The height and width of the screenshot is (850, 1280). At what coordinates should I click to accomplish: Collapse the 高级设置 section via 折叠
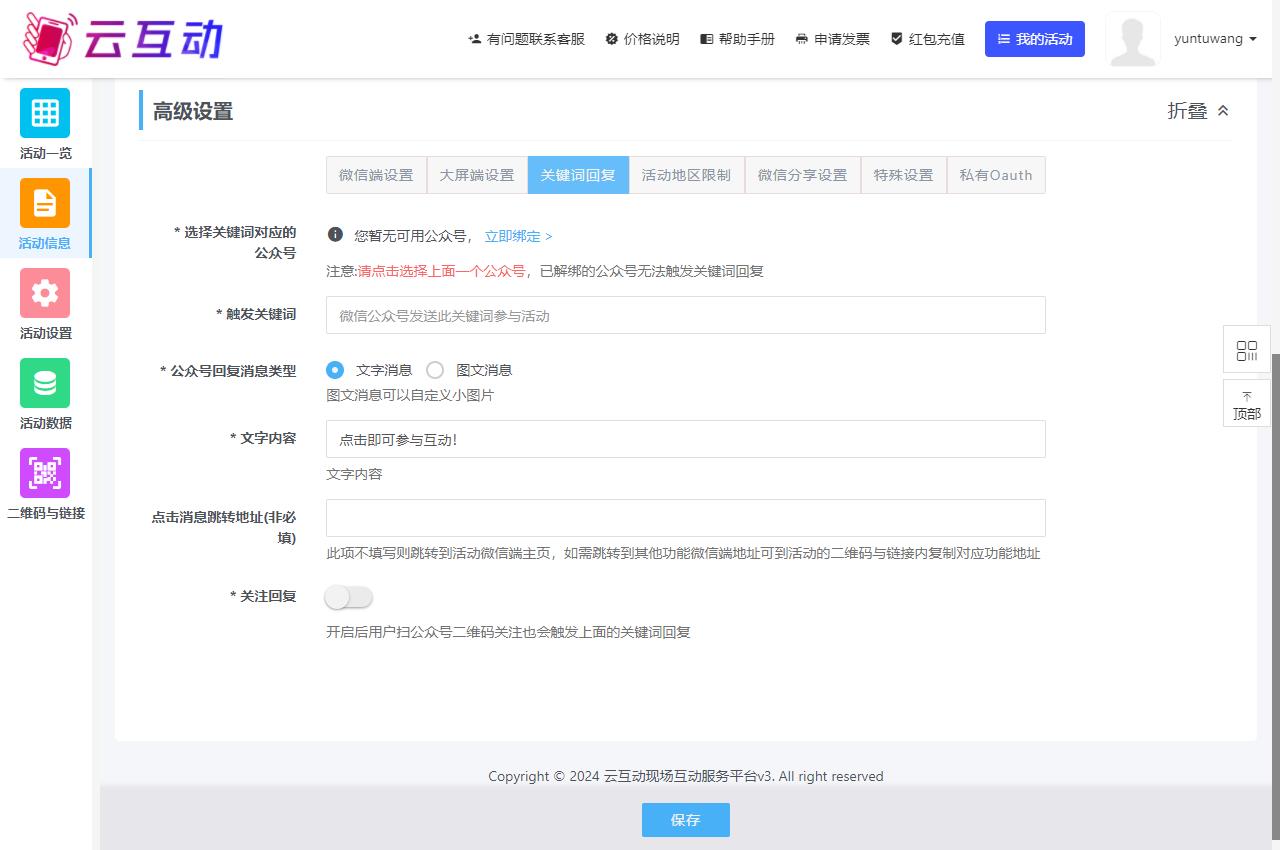pos(1198,111)
